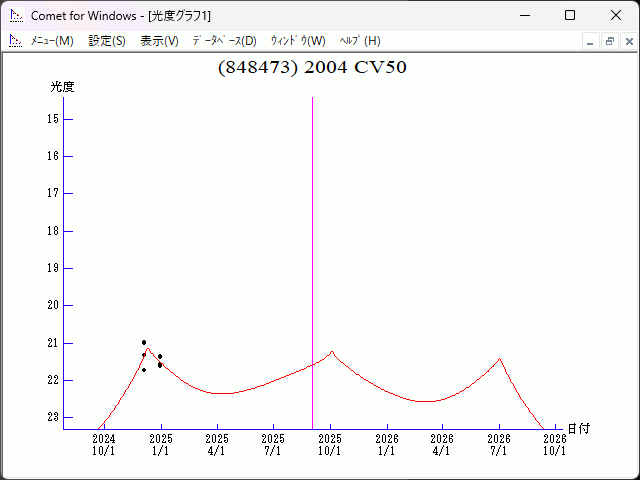This screenshot has width=640, height=480.
Task: Restore the inner graph child window
Action: click(x=609, y=41)
